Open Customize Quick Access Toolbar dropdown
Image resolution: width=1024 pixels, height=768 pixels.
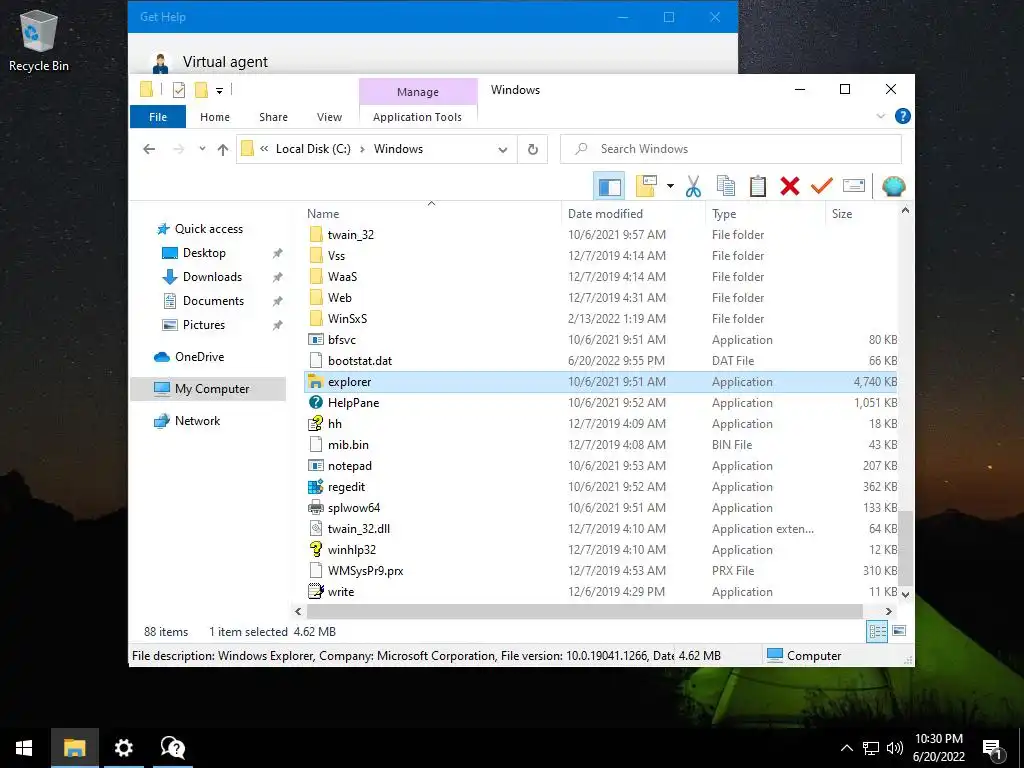[219, 91]
